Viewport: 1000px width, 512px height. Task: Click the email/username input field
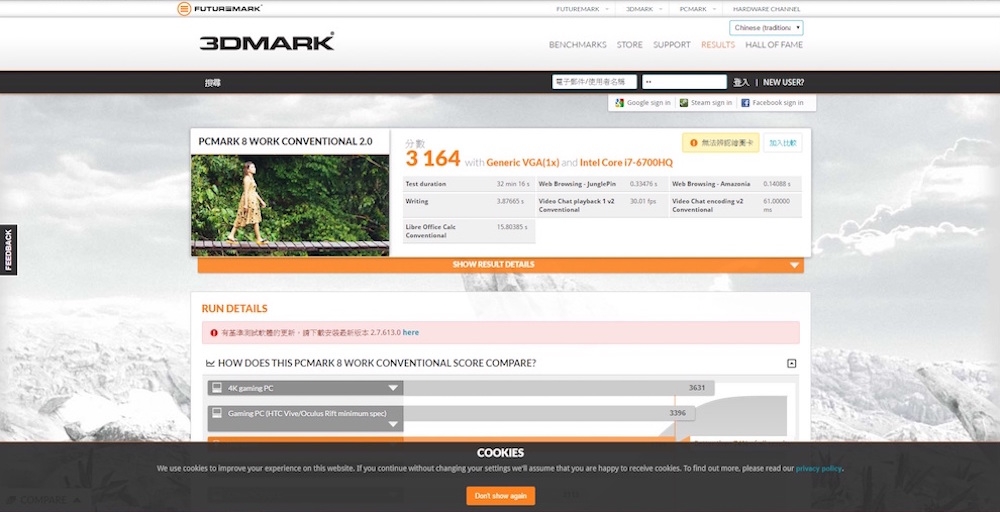tap(594, 82)
